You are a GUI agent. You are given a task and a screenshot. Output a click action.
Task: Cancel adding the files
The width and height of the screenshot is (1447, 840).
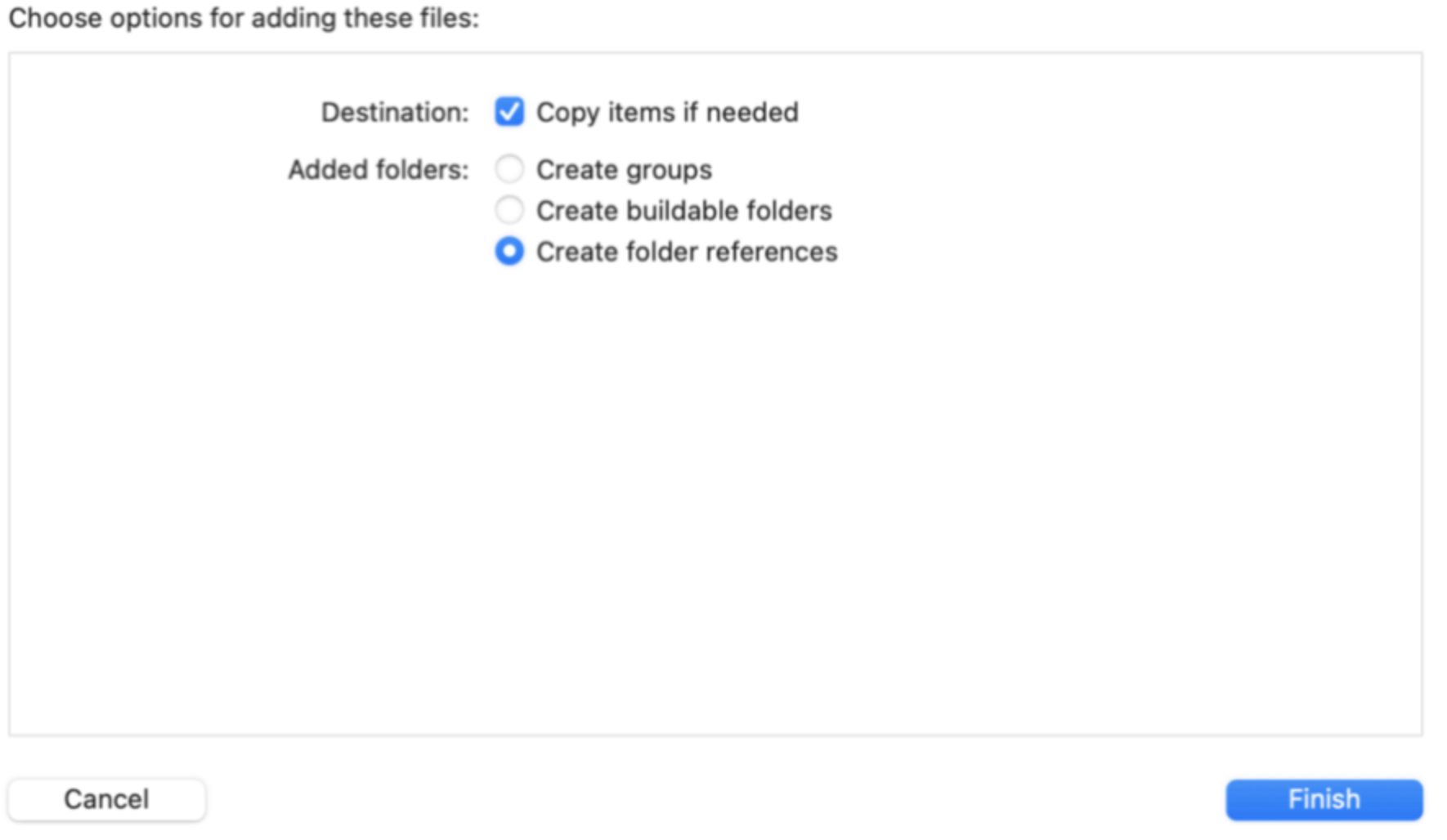click(107, 799)
